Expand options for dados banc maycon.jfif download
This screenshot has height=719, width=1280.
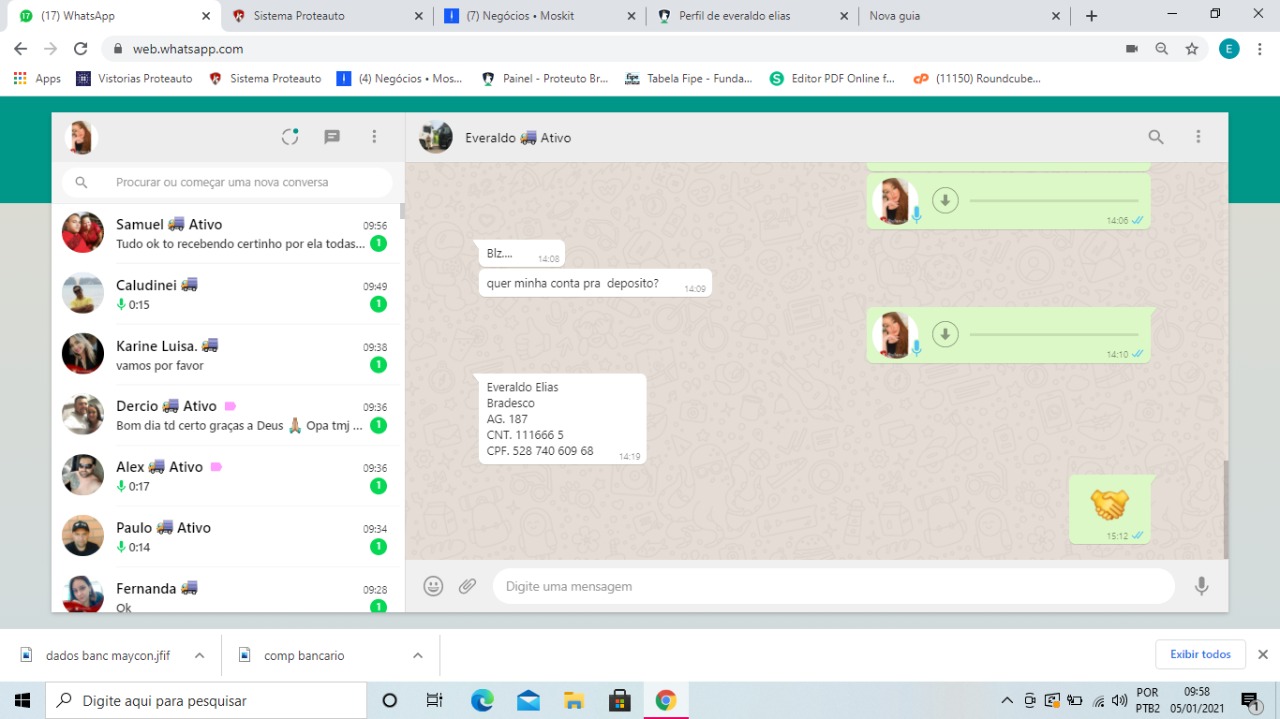click(199, 656)
